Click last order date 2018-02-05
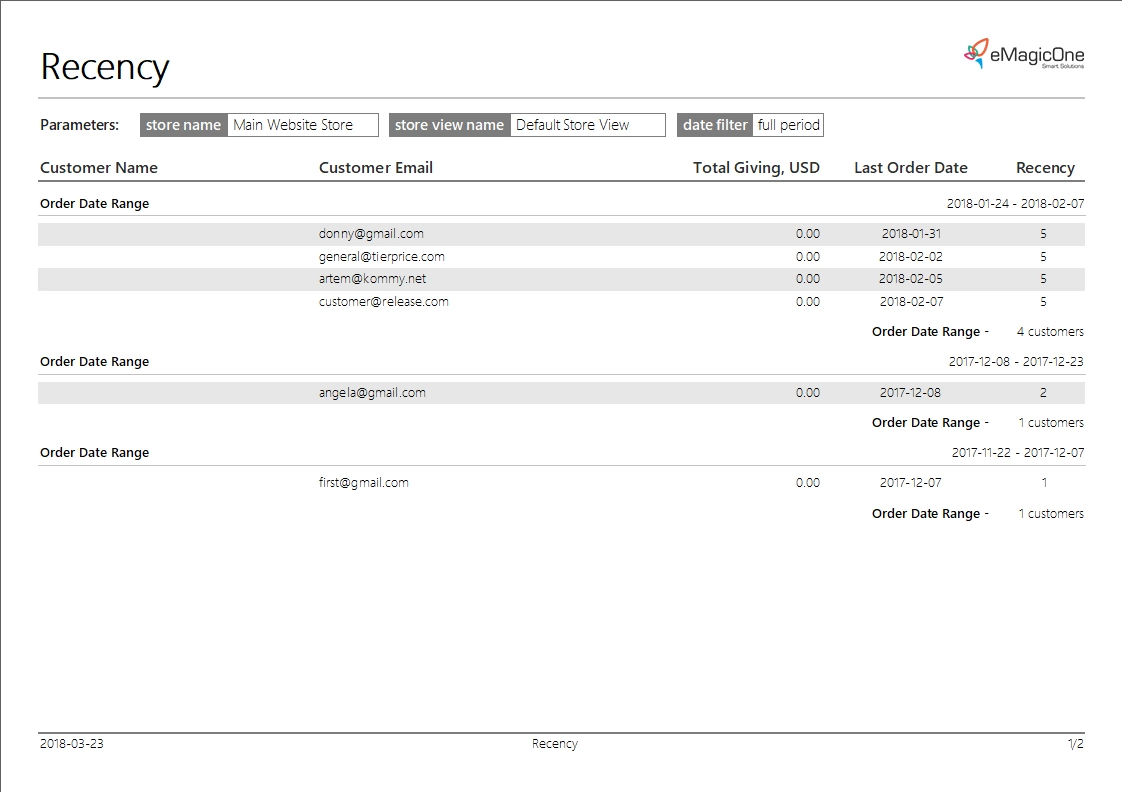The height and width of the screenshot is (792, 1122). click(x=910, y=279)
